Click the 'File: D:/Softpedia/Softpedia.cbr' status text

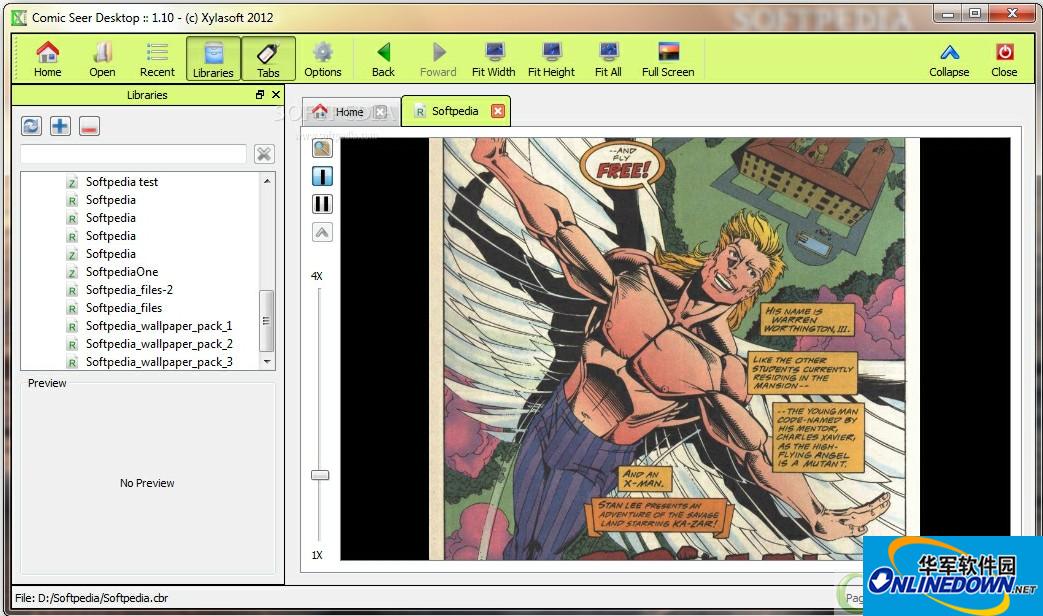pyautogui.click(x=92, y=598)
